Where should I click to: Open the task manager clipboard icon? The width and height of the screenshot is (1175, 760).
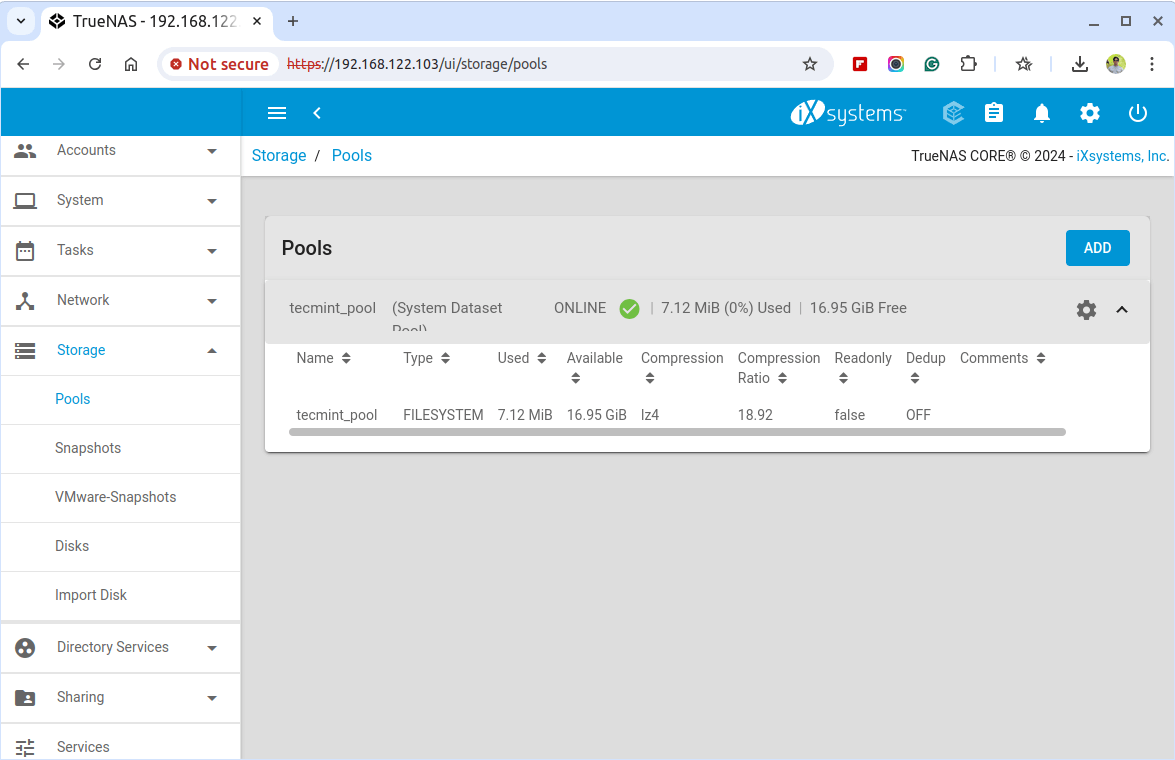click(x=994, y=113)
